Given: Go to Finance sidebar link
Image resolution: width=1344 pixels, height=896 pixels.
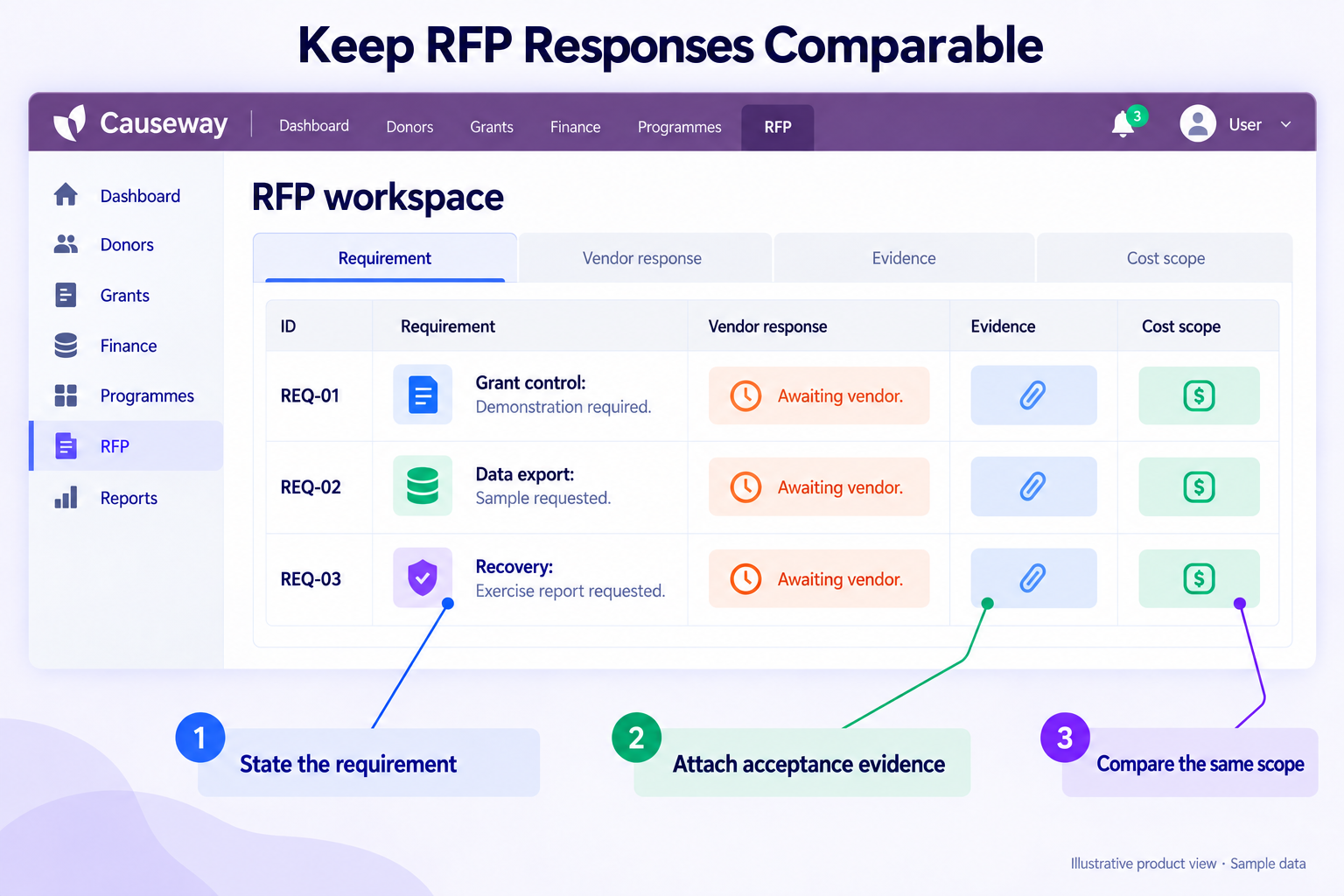Looking at the screenshot, I should click(x=129, y=346).
